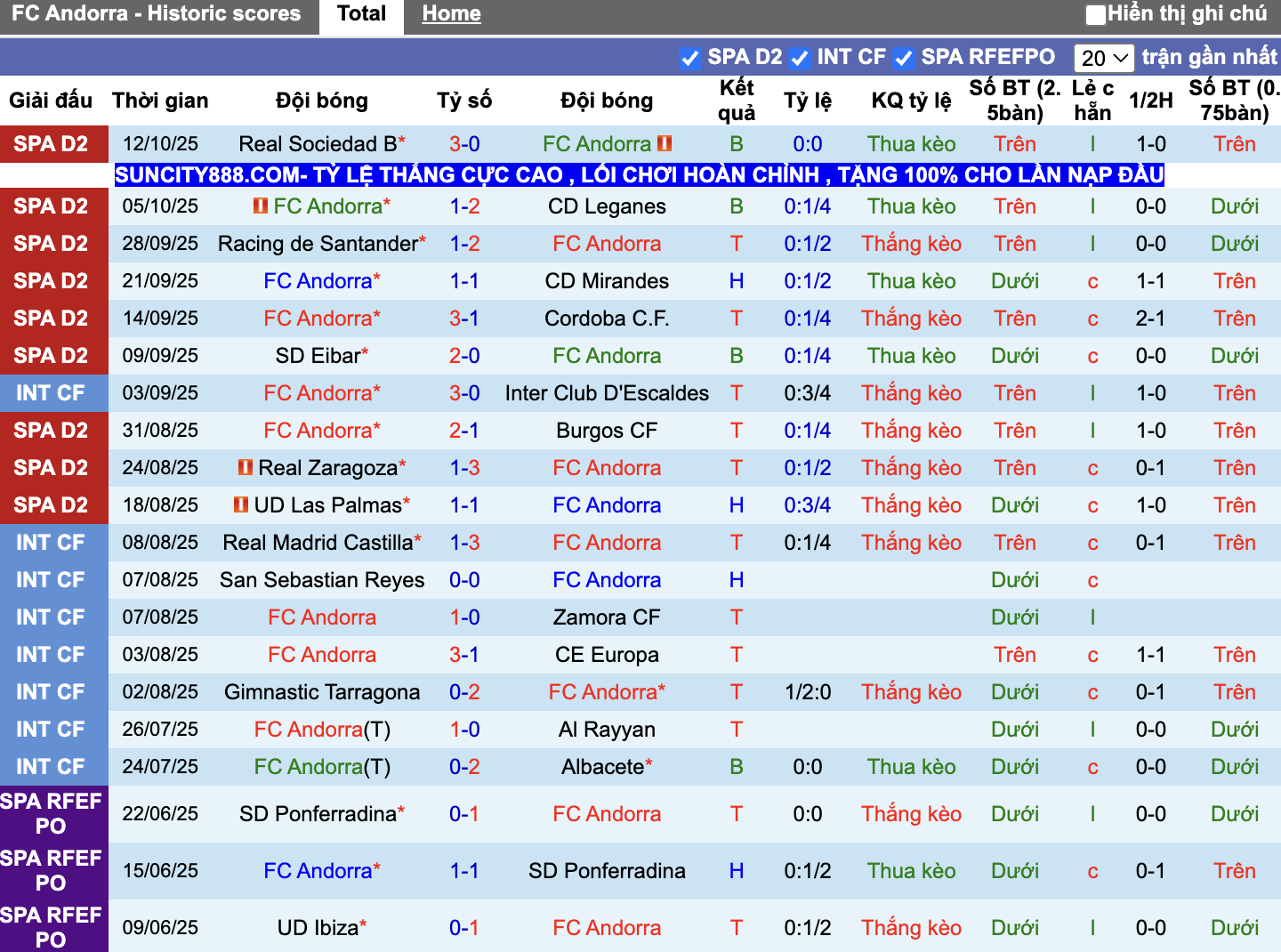Toggle the INT CF filter checkbox

point(800,58)
